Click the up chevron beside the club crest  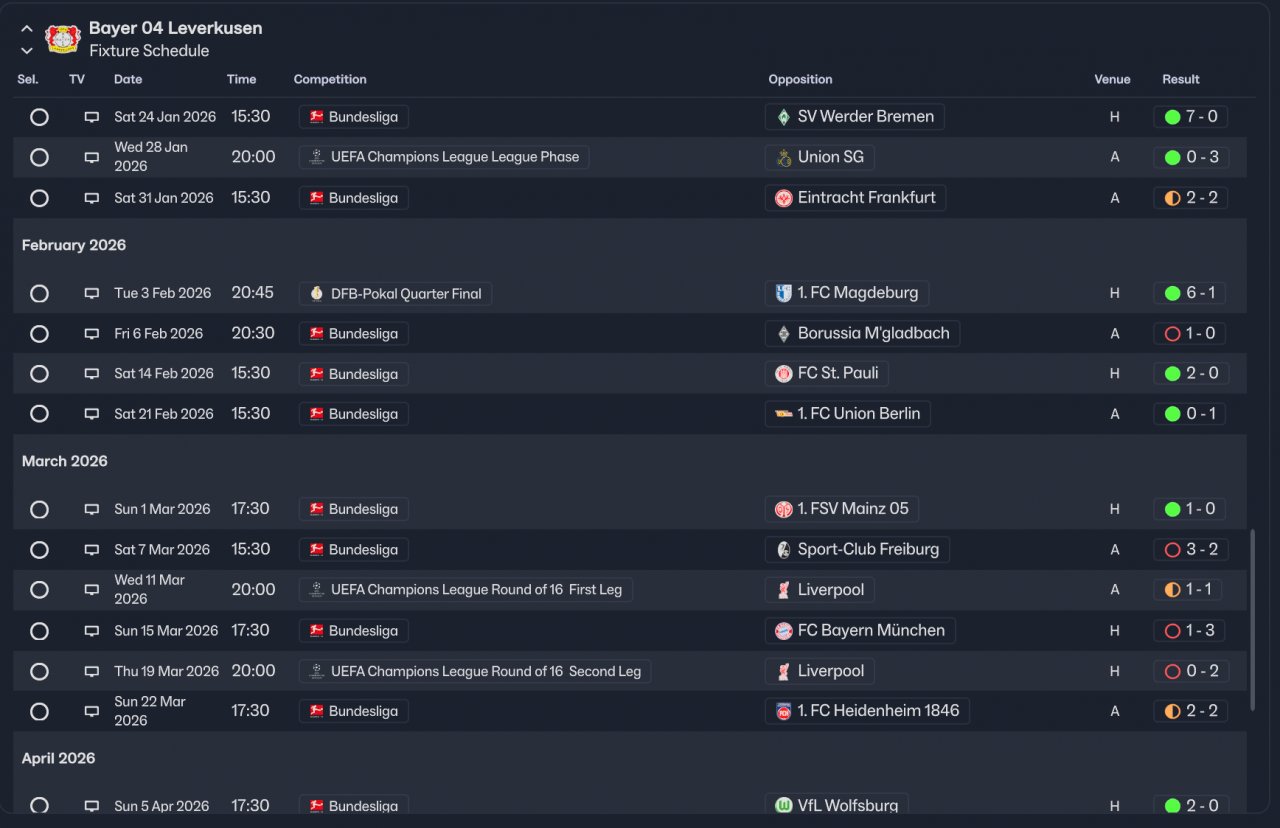tap(27, 29)
